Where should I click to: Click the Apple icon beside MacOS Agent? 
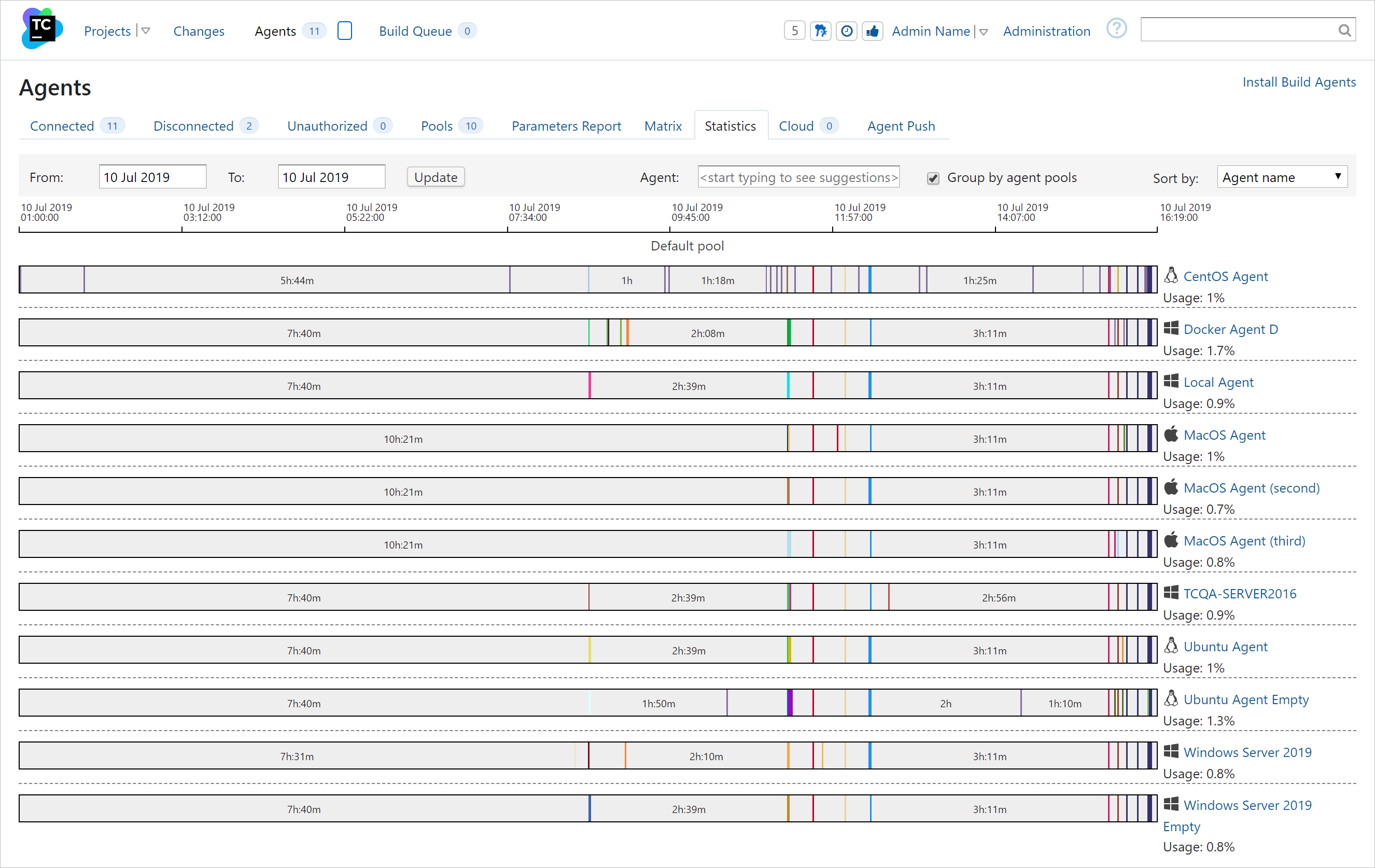1171,434
